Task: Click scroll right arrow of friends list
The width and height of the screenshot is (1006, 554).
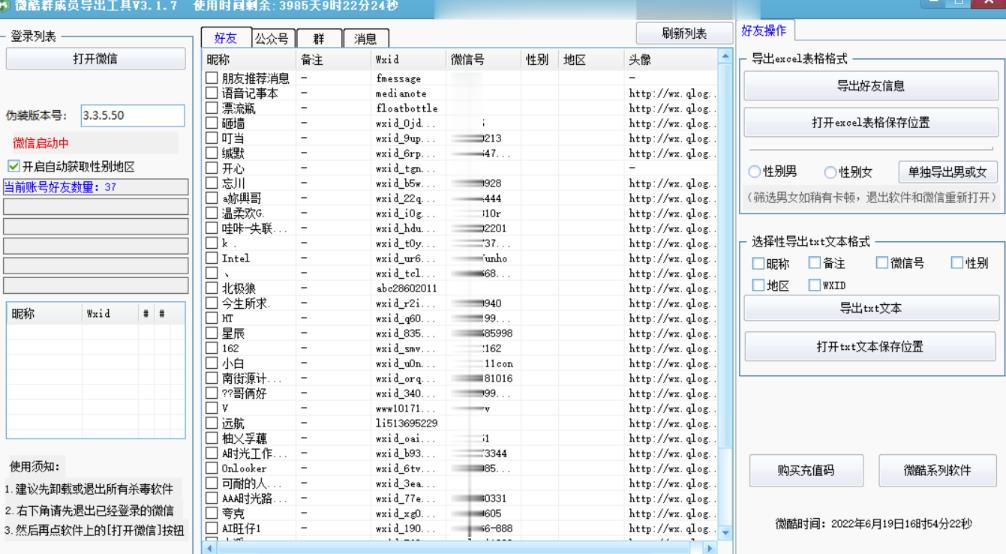Action: 709,548
